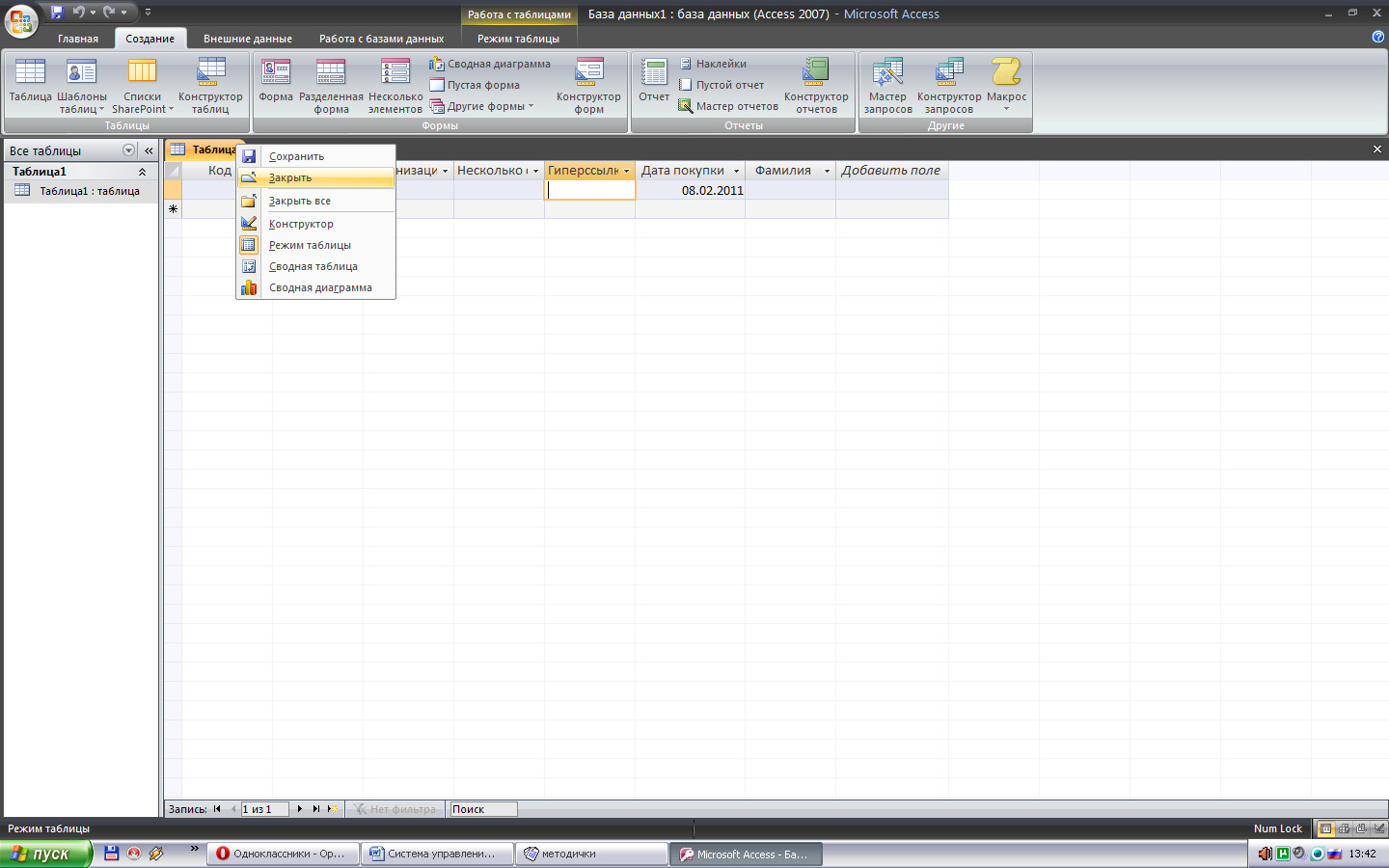This screenshot has width=1389, height=868.
Task: Launch Мастер отчетов wizard
Action: pos(728,106)
